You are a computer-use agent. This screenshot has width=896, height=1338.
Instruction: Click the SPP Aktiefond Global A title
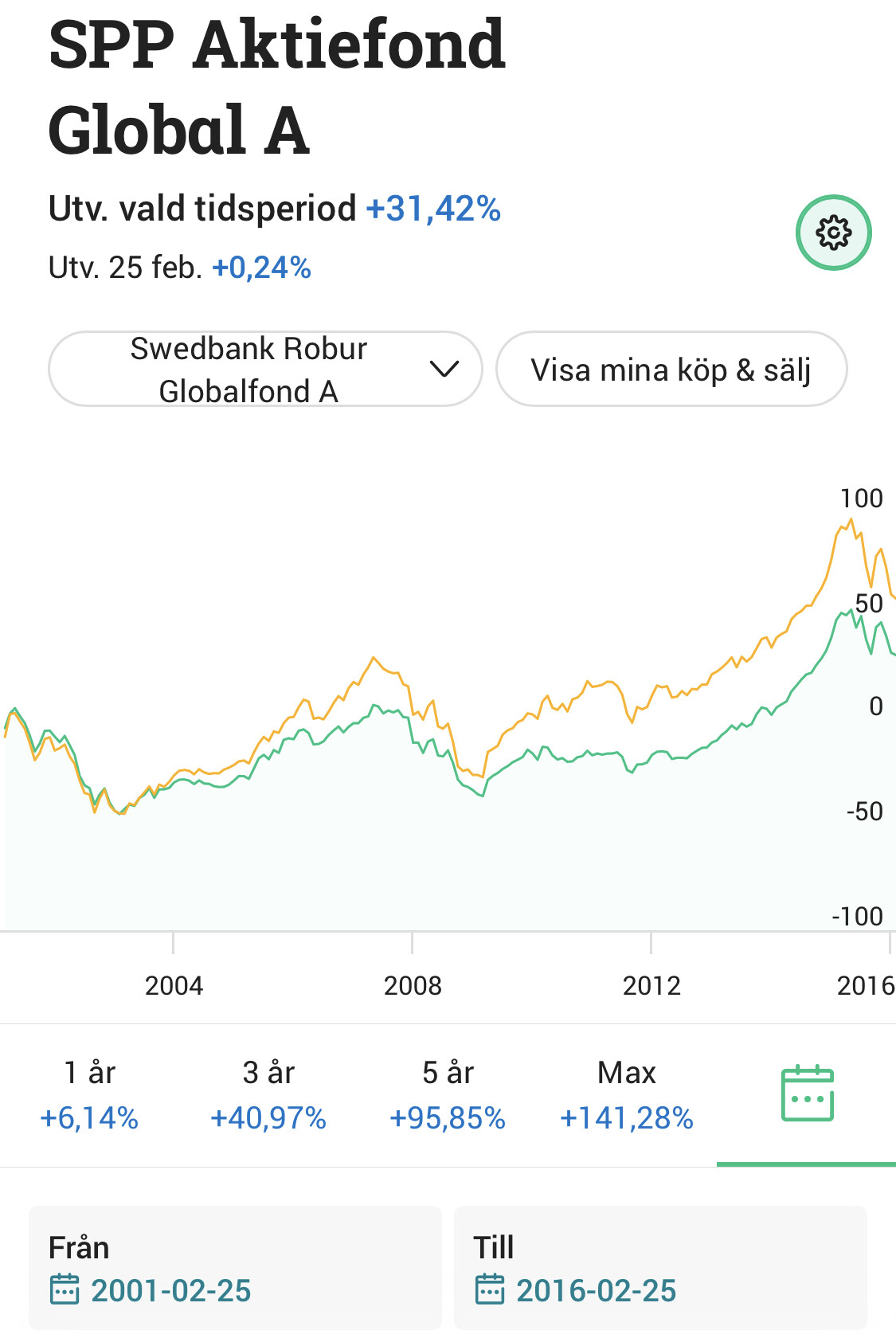click(x=276, y=86)
